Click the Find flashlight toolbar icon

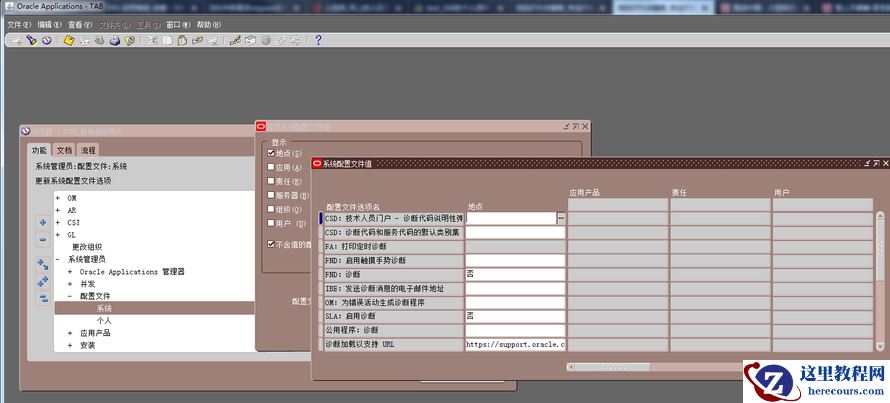[32, 41]
